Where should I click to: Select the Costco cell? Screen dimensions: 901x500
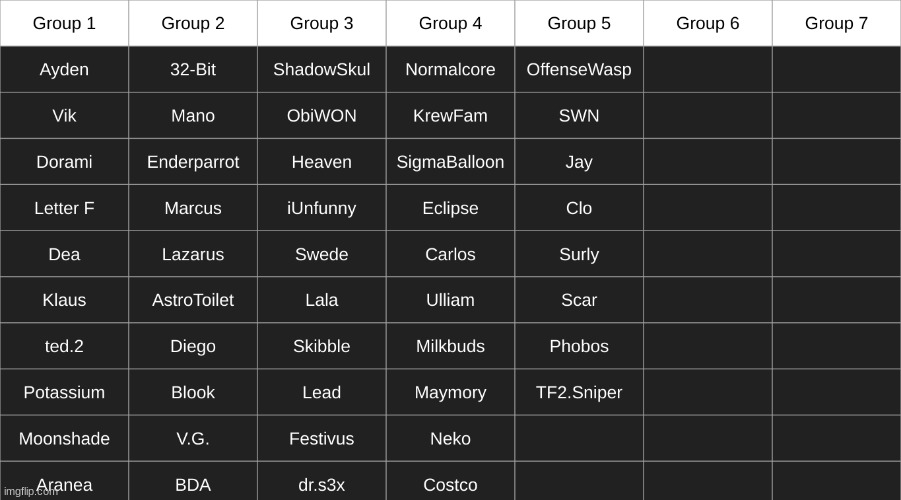(450, 485)
